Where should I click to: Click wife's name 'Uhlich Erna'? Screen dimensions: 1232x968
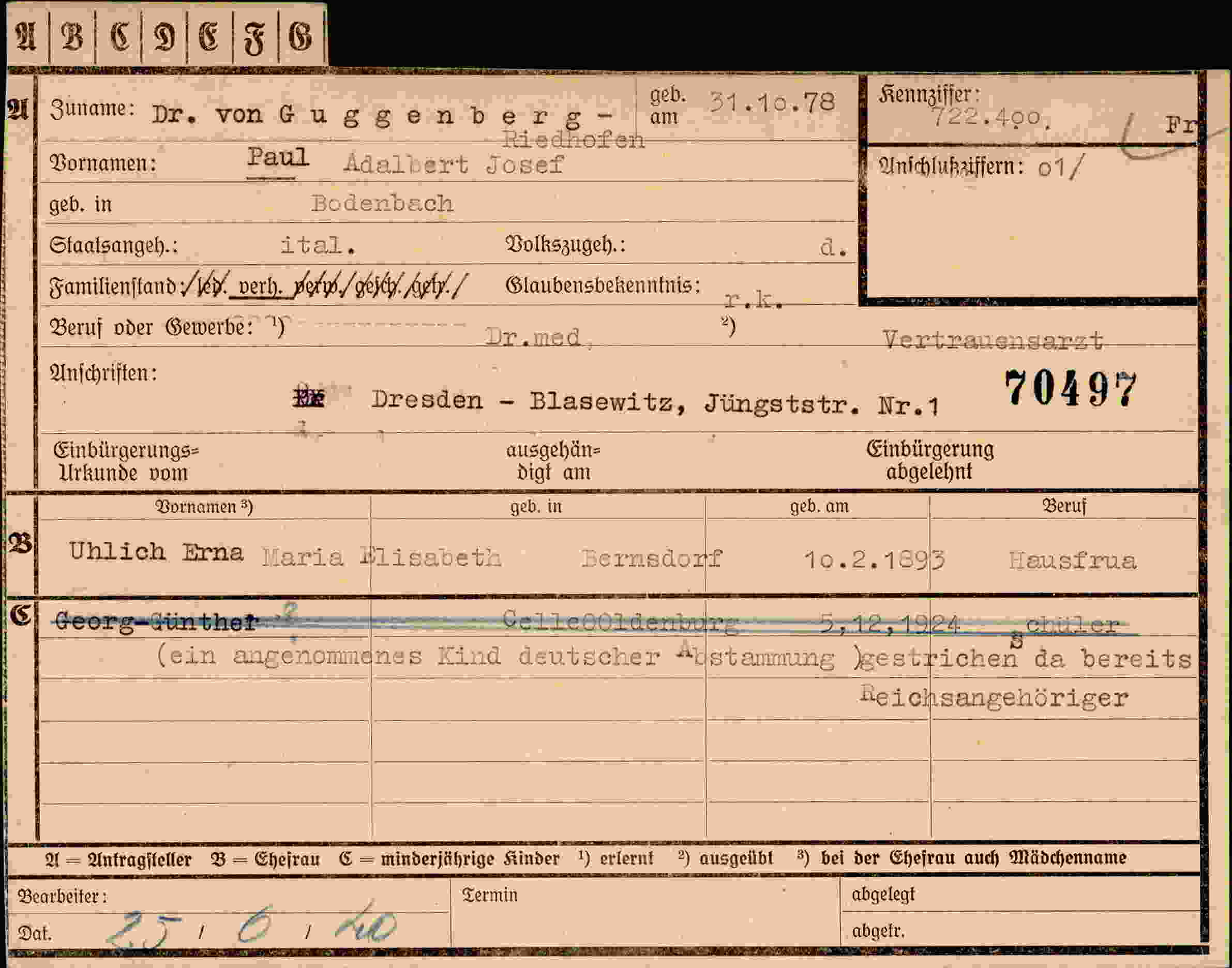coord(157,551)
